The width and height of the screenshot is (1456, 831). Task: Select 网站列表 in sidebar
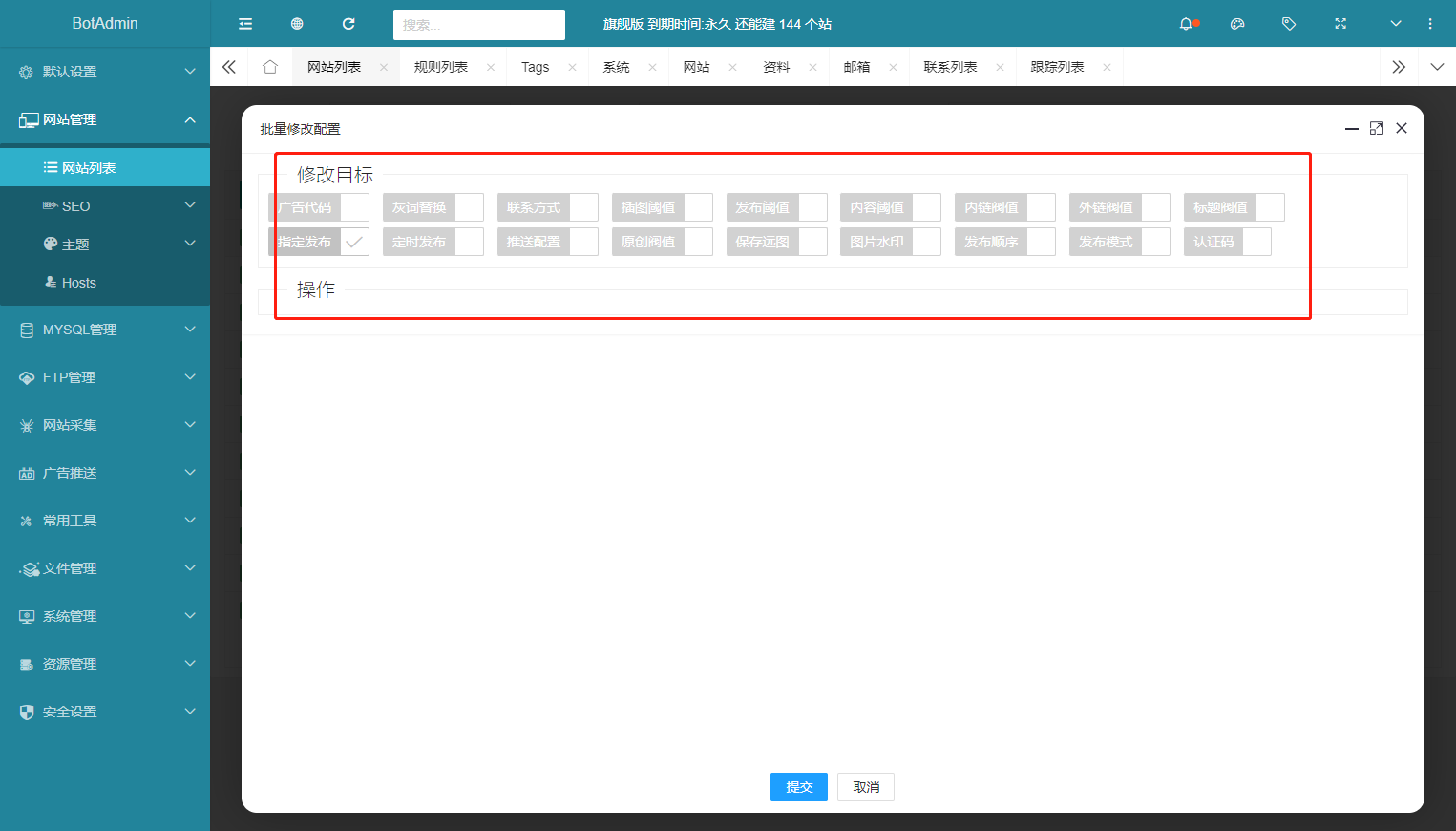point(105,167)
